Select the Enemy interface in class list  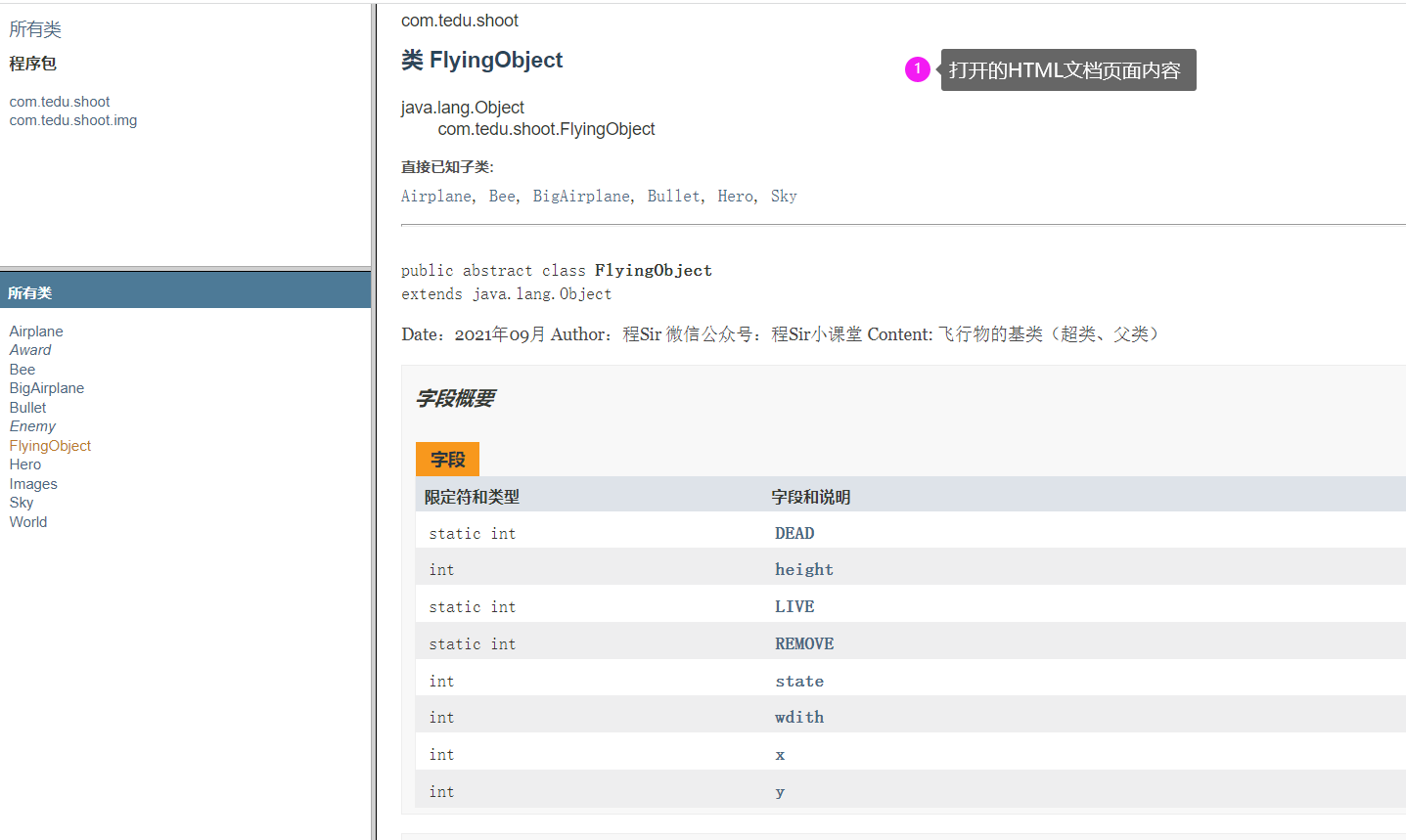point(32,426)
